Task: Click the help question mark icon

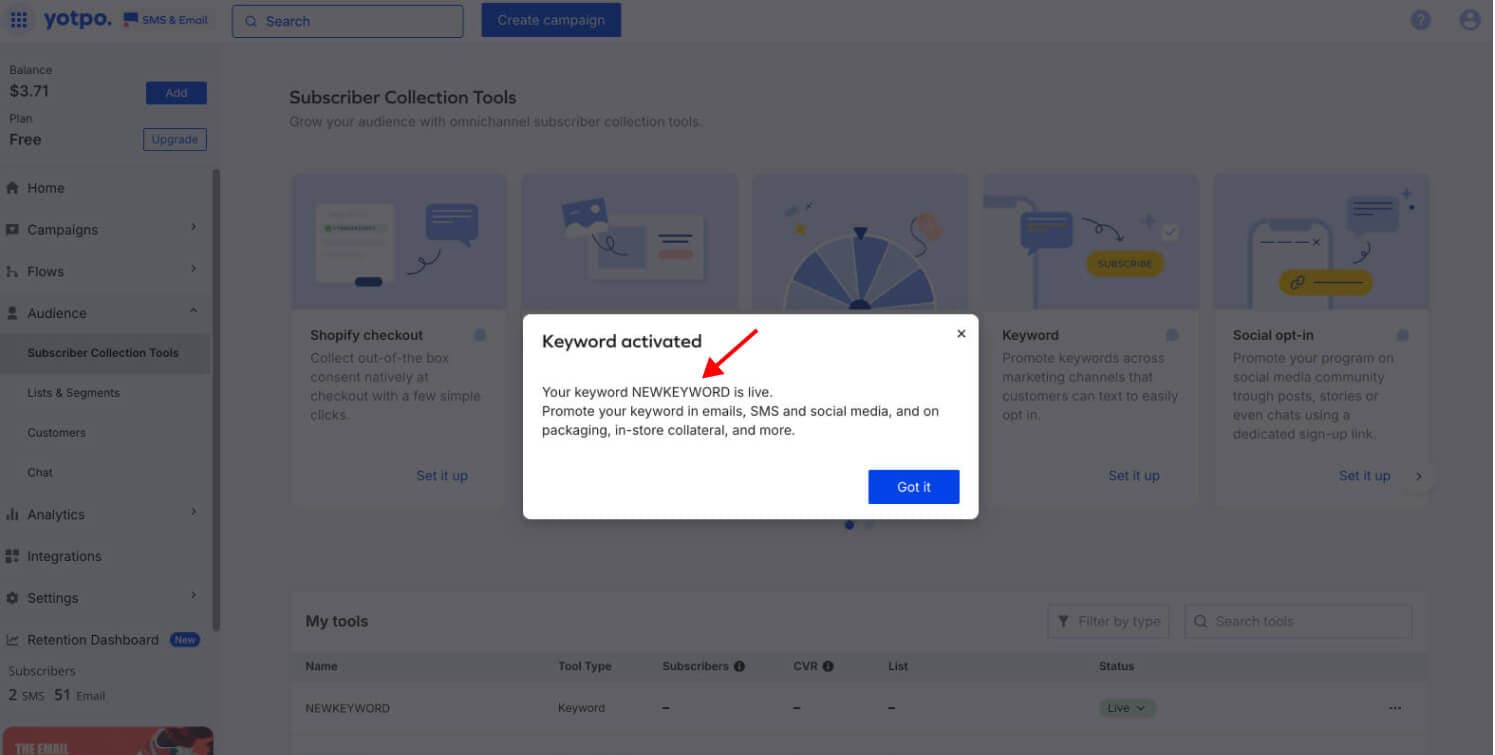Action: pos(1420,20)
